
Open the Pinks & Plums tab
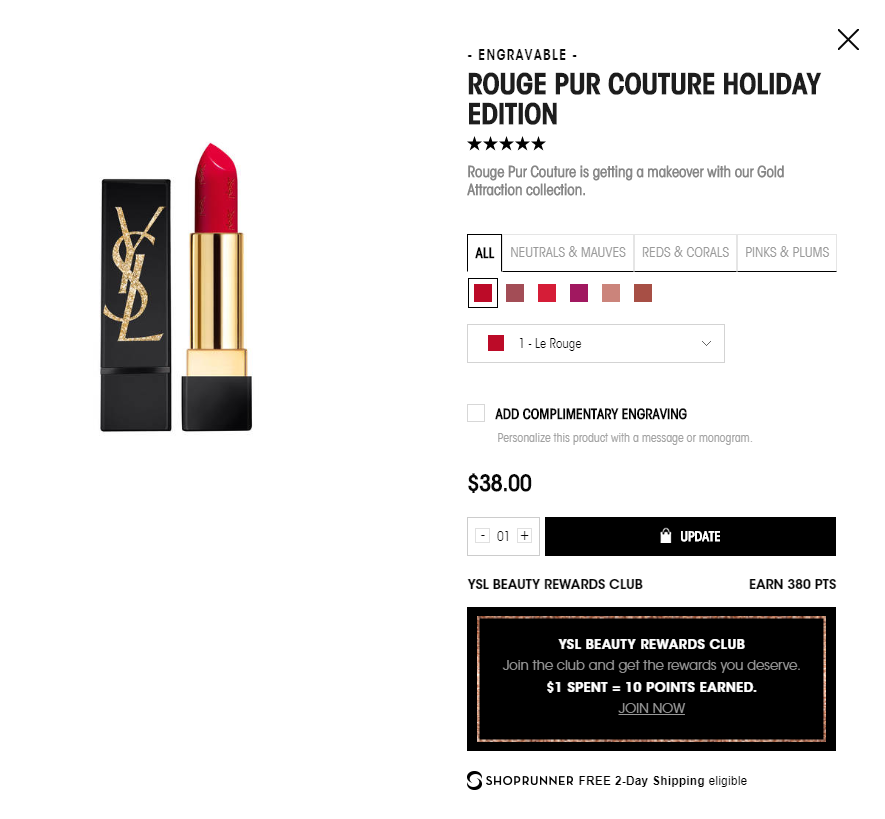(x=787, y=252)
